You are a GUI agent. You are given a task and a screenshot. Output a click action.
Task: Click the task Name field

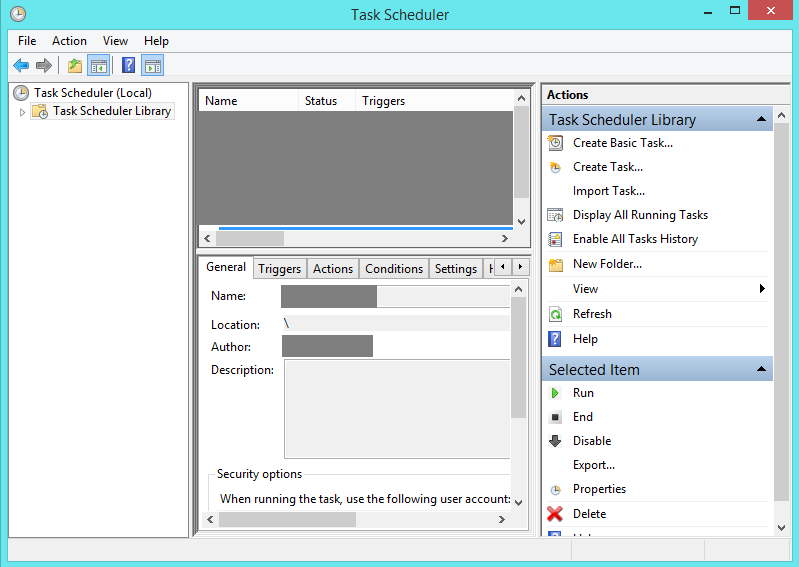[395, 296]
